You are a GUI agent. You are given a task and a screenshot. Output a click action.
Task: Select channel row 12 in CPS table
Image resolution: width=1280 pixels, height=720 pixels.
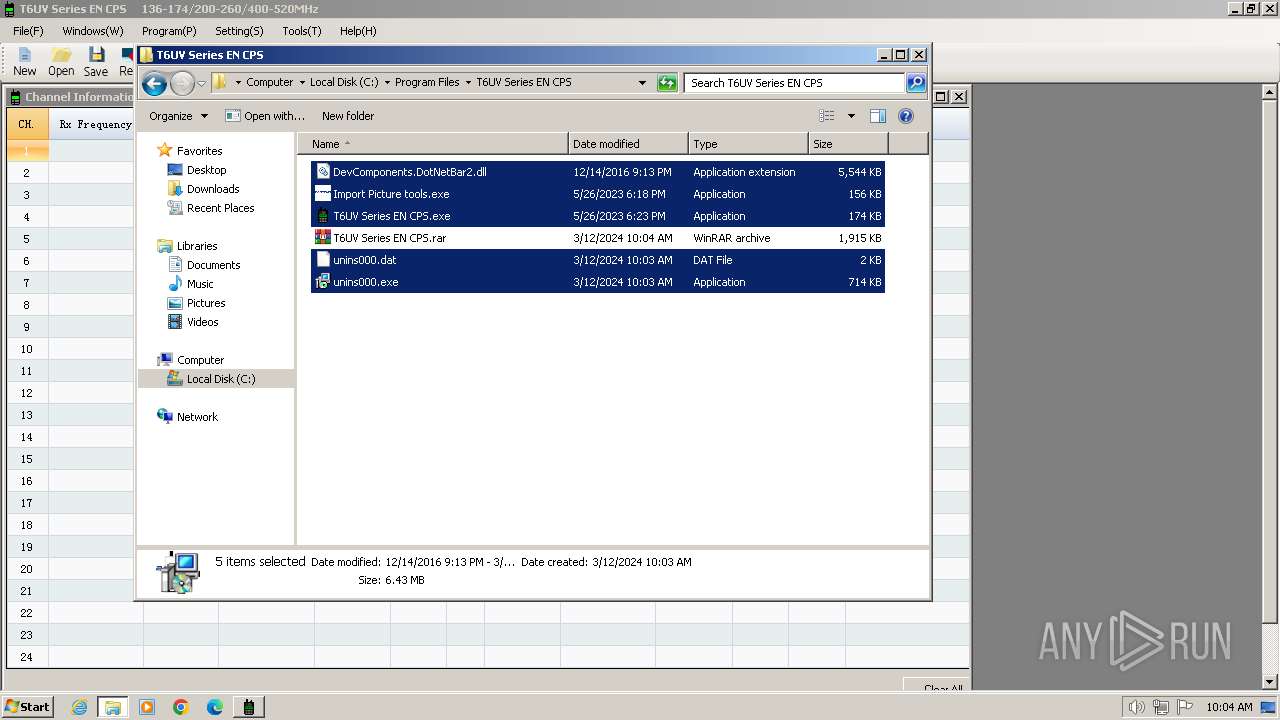click(27, 393)
